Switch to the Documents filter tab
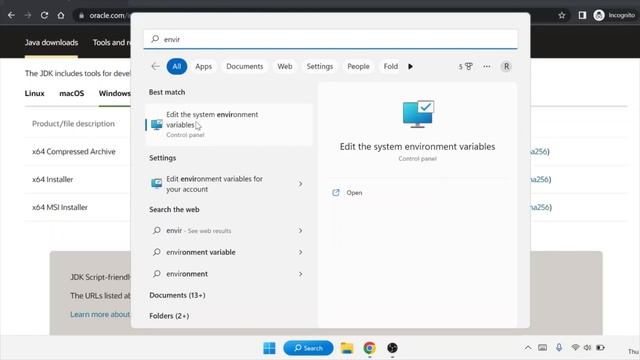640x360 pixels. (x=244, y=67)
